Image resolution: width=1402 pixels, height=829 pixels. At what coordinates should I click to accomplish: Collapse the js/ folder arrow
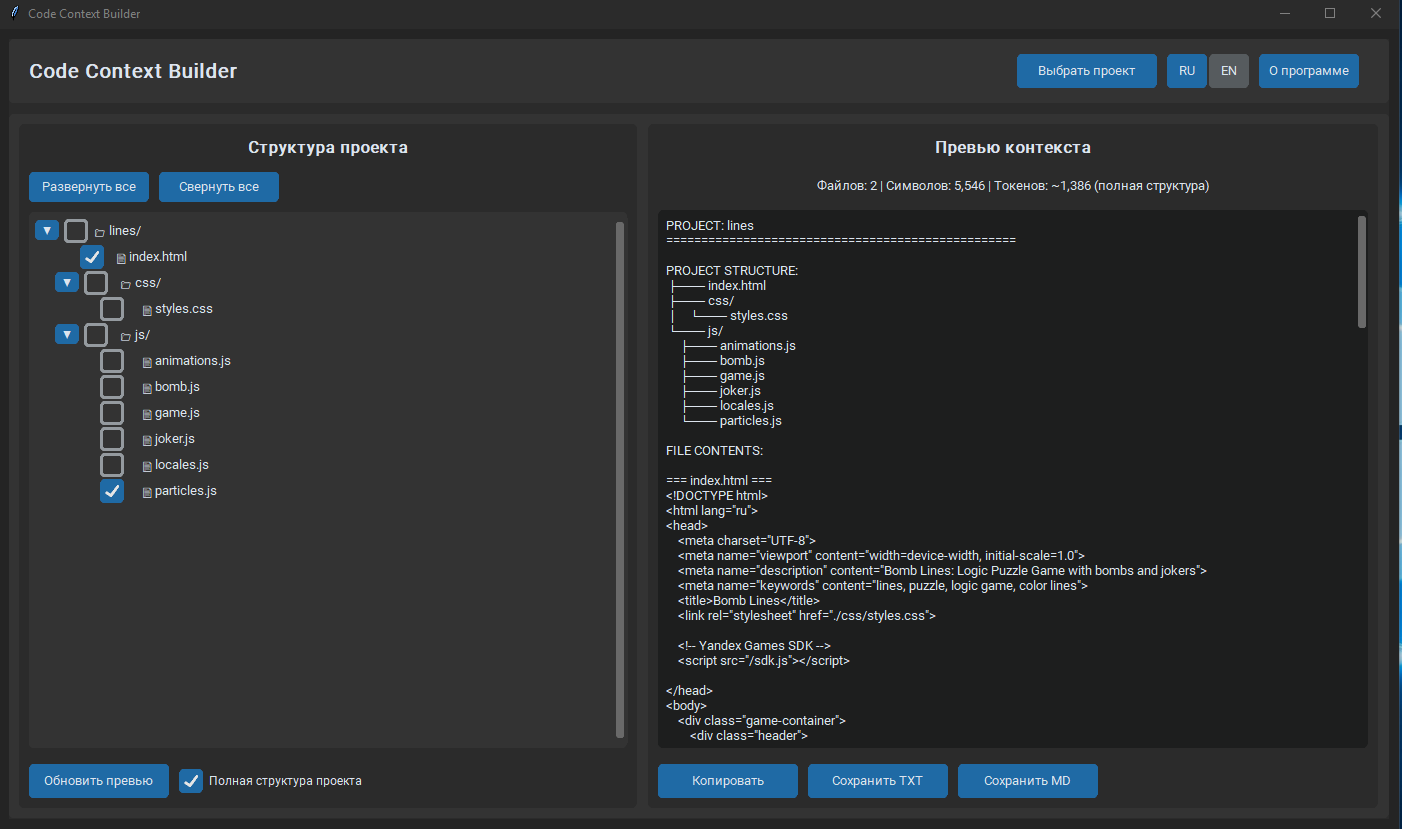(67, 335)
